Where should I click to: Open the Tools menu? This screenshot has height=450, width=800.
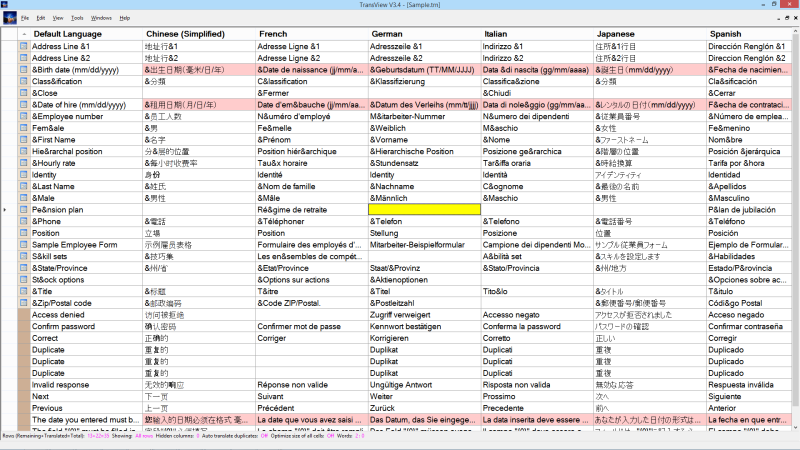click(x=77, y=18)
